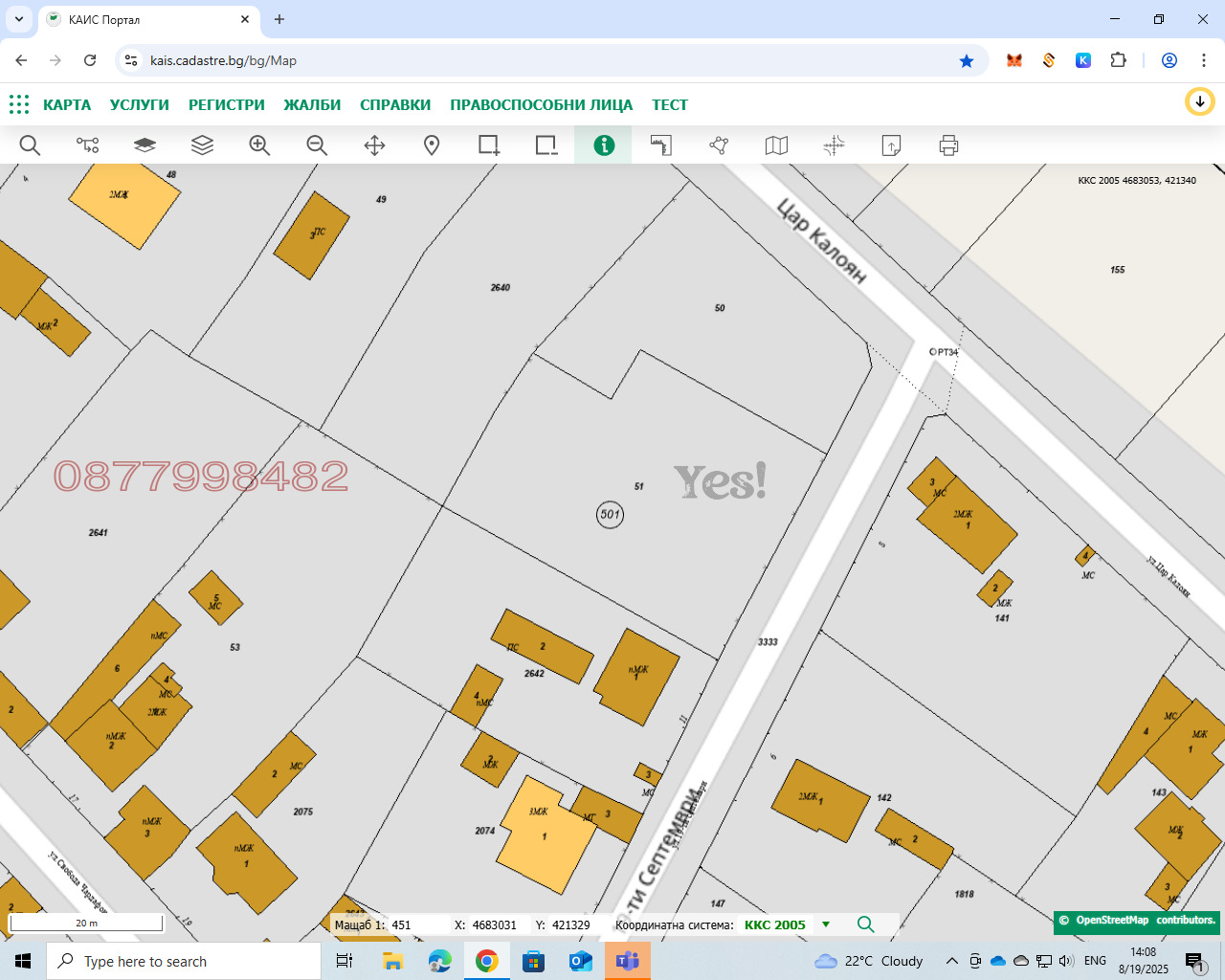This screenshot has width=1225, height=980.
Task: Toggle the crosshair coordinates tool
Action: pos(833,145)
